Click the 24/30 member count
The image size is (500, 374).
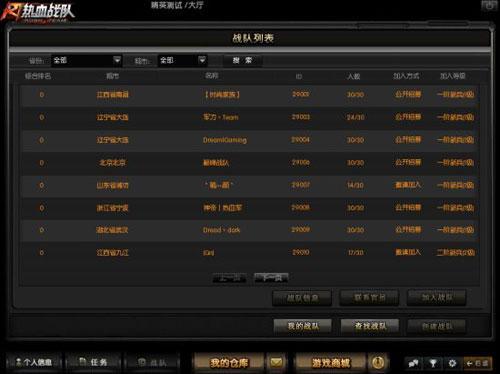pyautogui.click(x=355, y=117)
